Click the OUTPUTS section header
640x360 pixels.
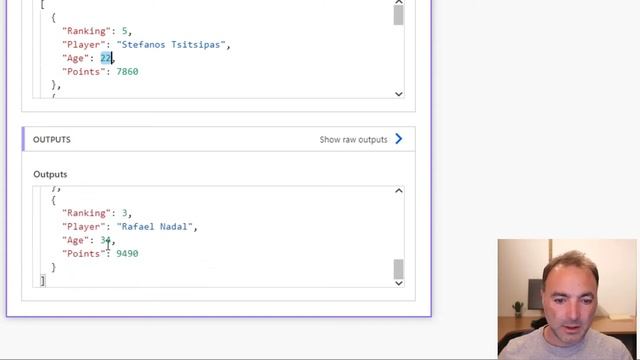[x=218, y=139]
